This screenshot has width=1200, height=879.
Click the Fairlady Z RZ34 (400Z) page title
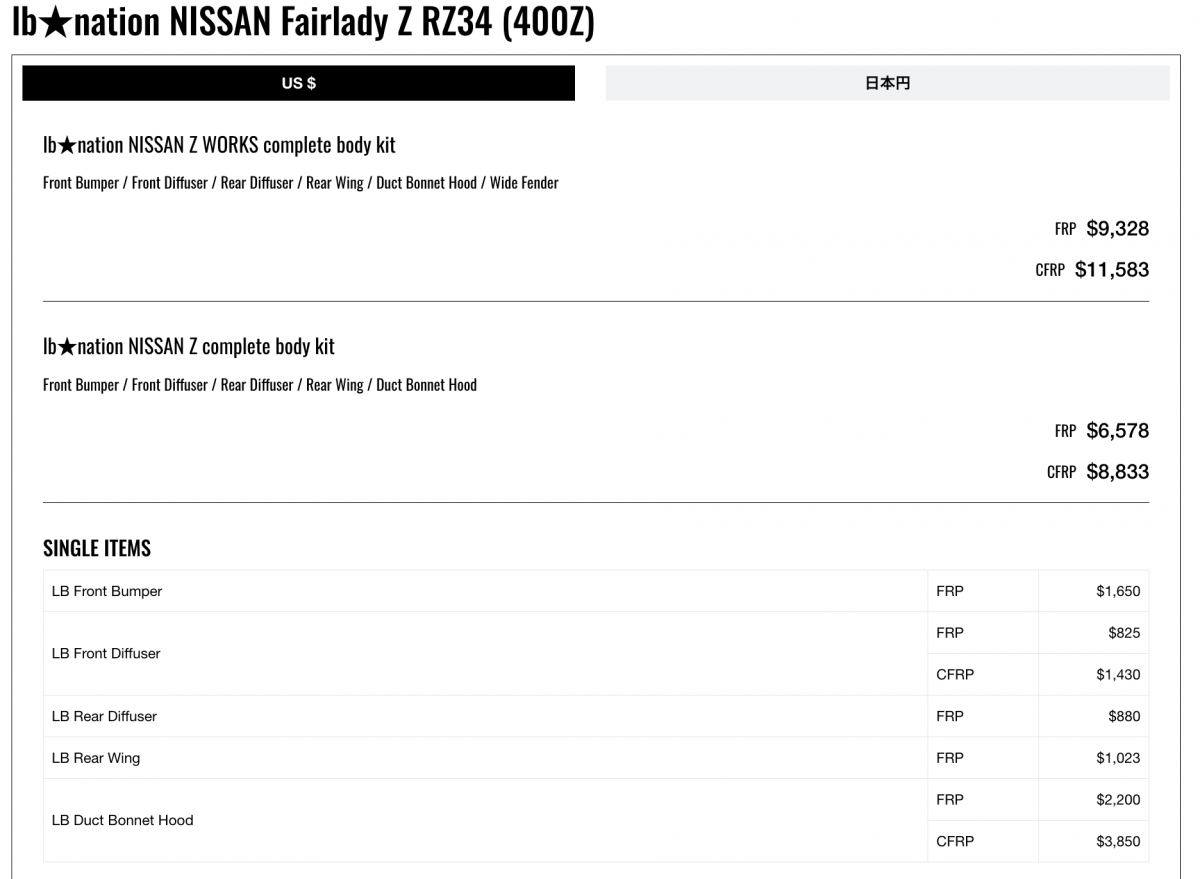[303, 22]
